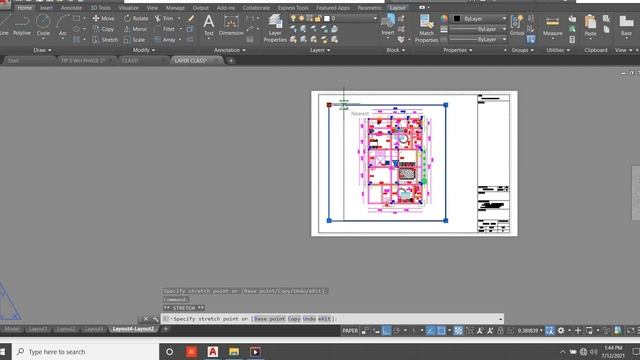
Task: Expand the Modify panel
Action: 144,50
